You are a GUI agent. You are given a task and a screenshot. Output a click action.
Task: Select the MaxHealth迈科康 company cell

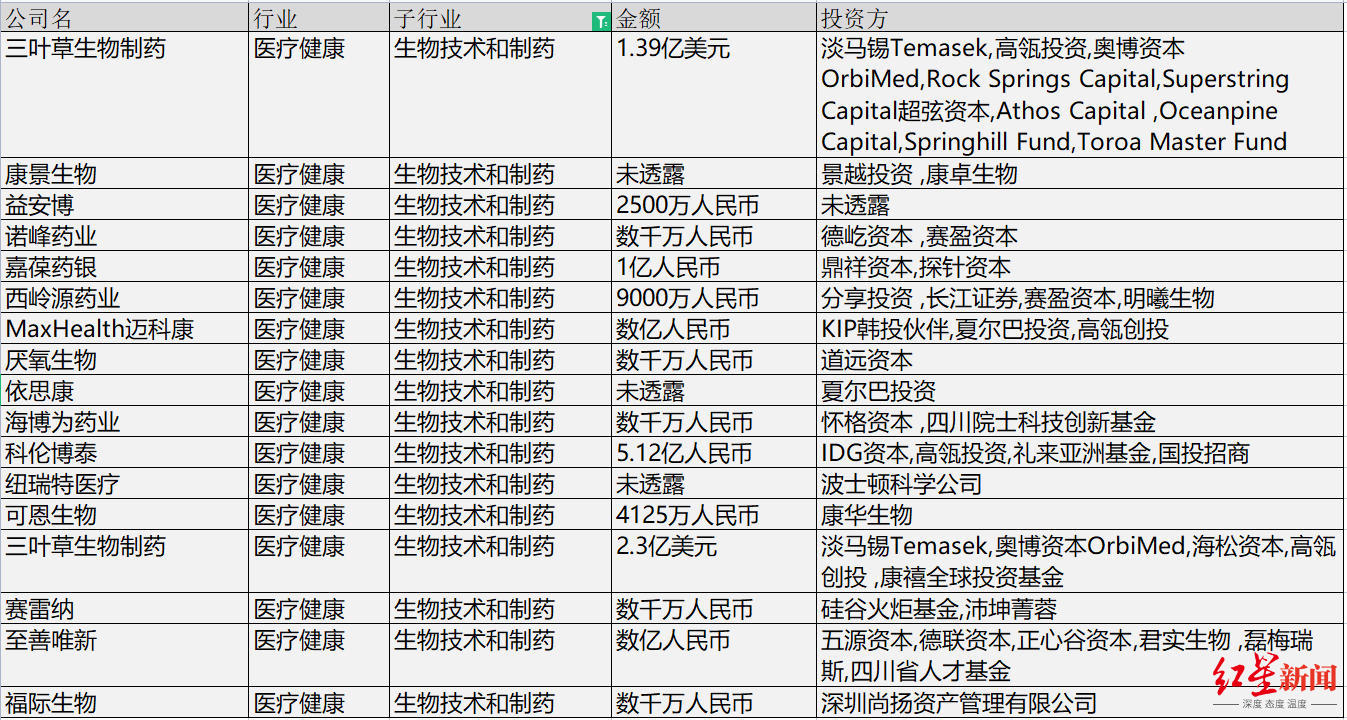[x=124, y=329]
